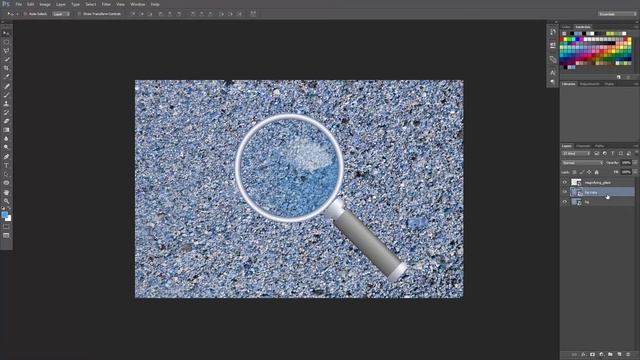Open the Normal blend mode dropdown
The height and width of the screenshot is (360, 640).
tap(582, 163)
